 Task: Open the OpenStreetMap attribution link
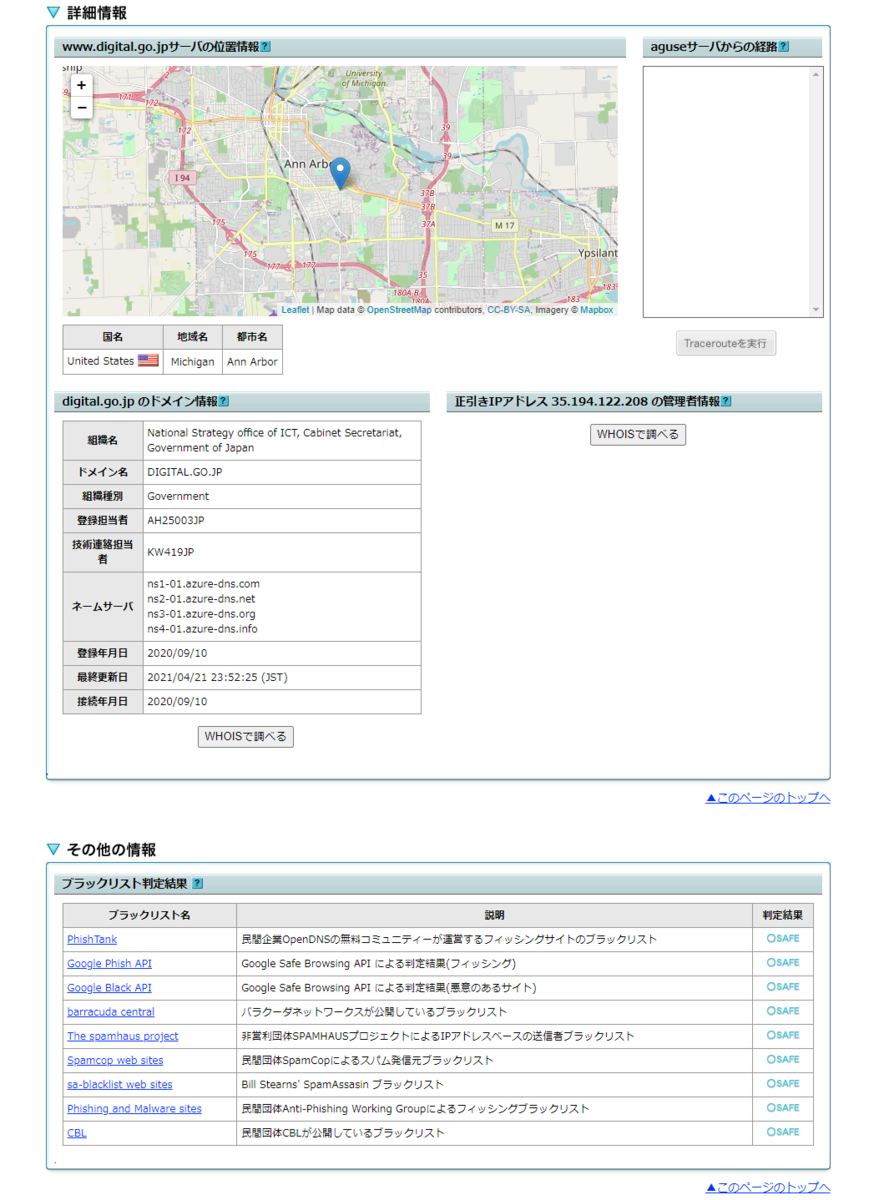pyautogui.click(x=399, y=310)
